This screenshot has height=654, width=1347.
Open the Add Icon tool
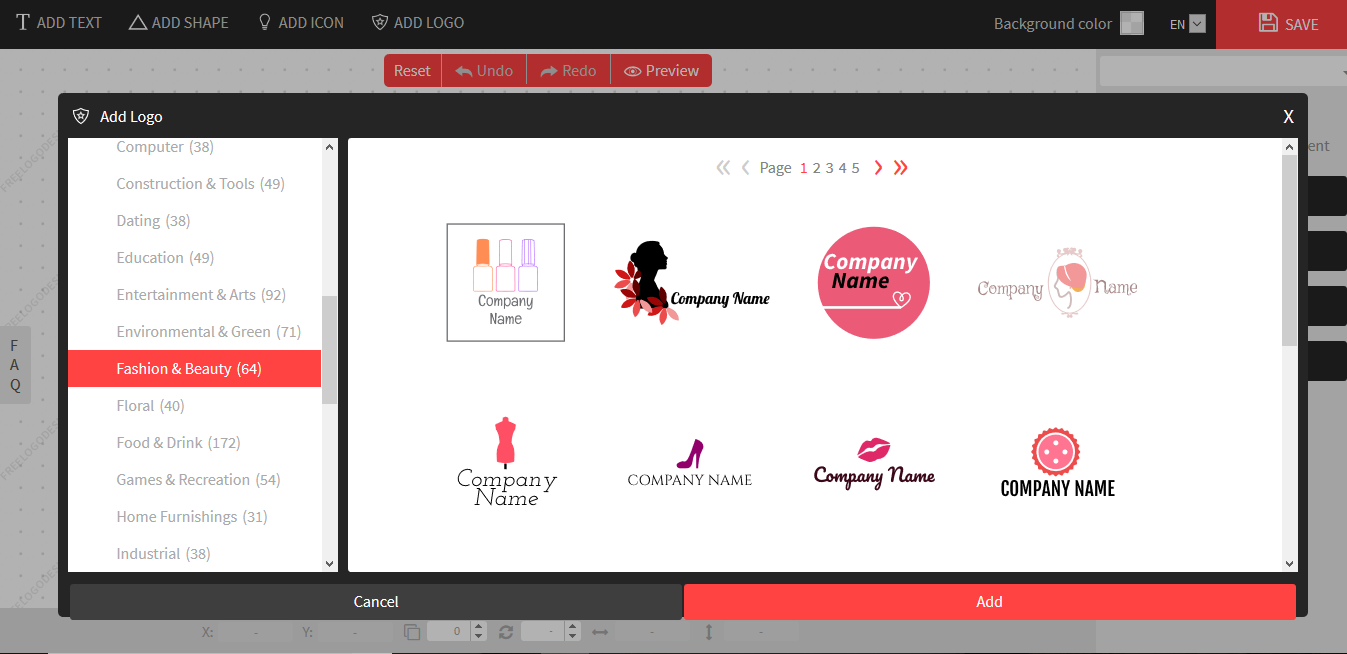300,22
